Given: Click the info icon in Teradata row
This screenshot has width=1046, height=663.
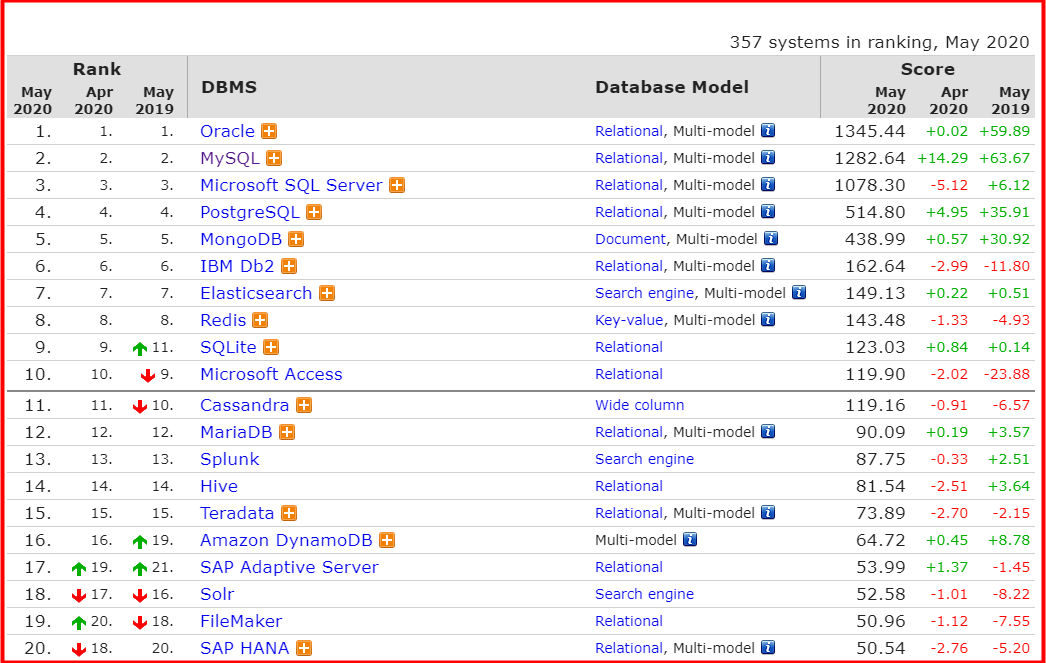Looking at the screenshot, I should (x=768, y=513).
